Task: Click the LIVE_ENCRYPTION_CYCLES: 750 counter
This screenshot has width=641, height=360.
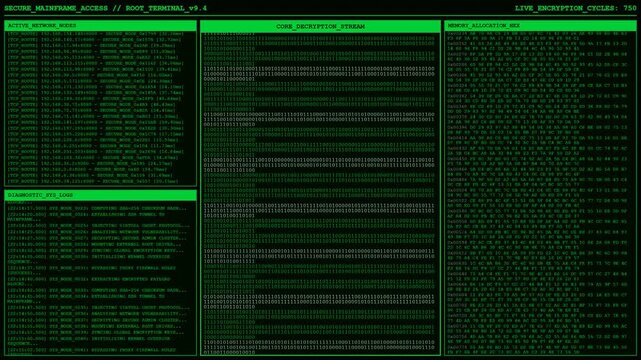Action: pos(575,8)
